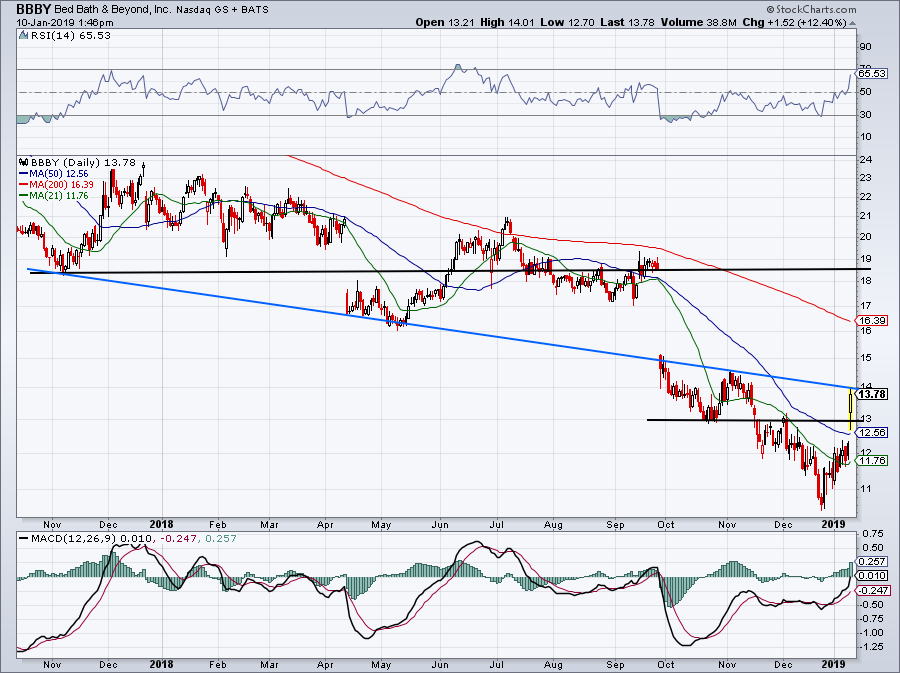
Task: Click the 13.78 last price tag on the right axis
Action: tap(872, 394)
